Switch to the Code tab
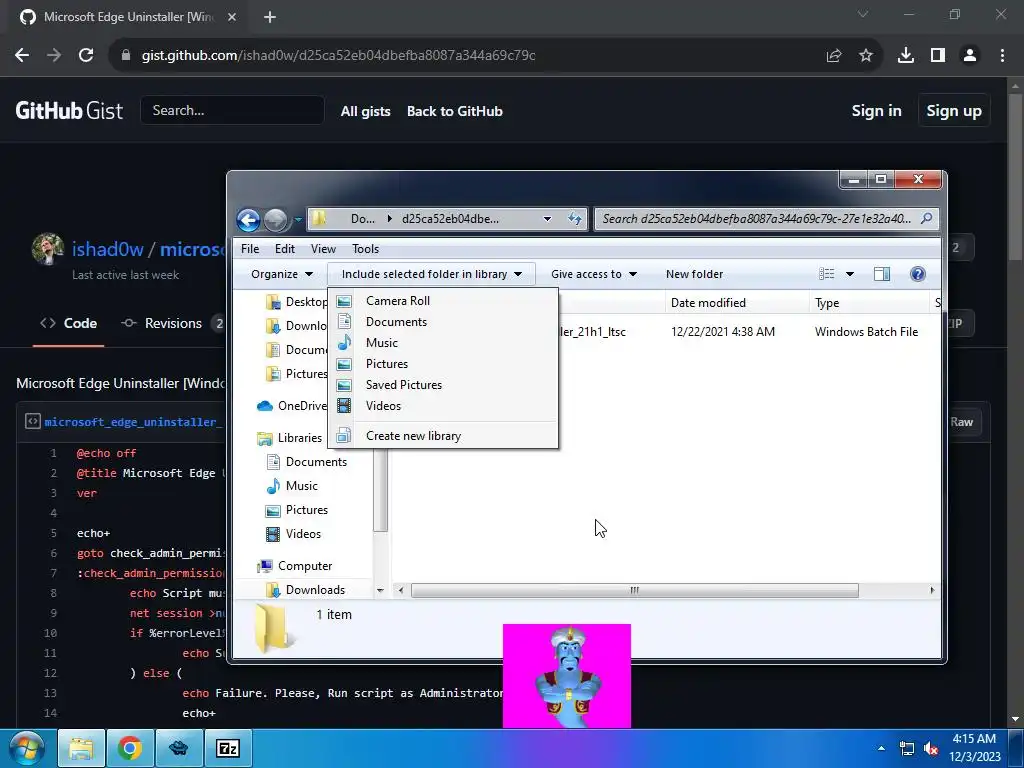 click(69, 323)
